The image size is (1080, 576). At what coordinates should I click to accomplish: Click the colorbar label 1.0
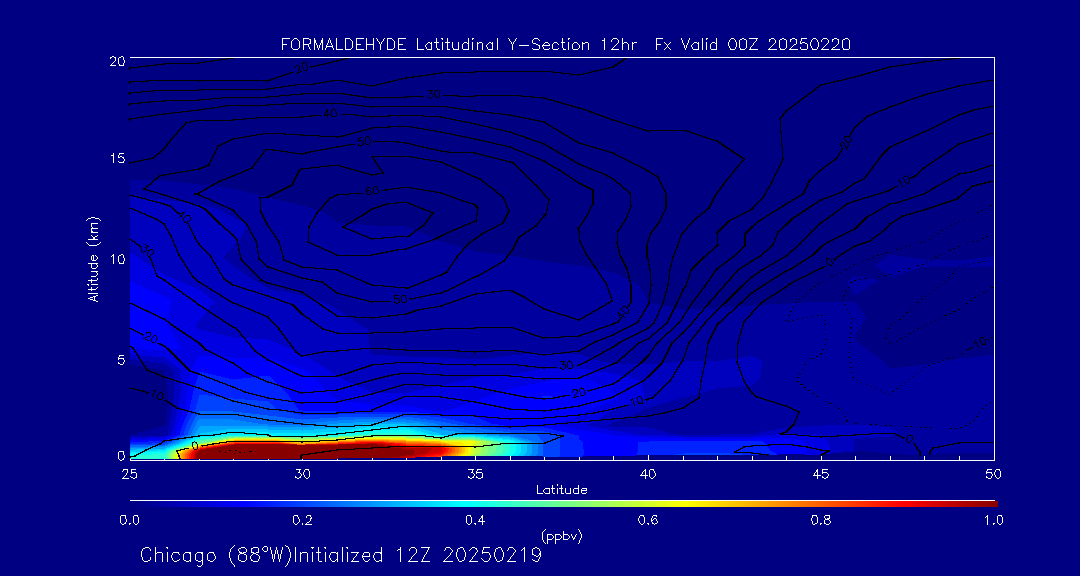(x=993, y=521)
